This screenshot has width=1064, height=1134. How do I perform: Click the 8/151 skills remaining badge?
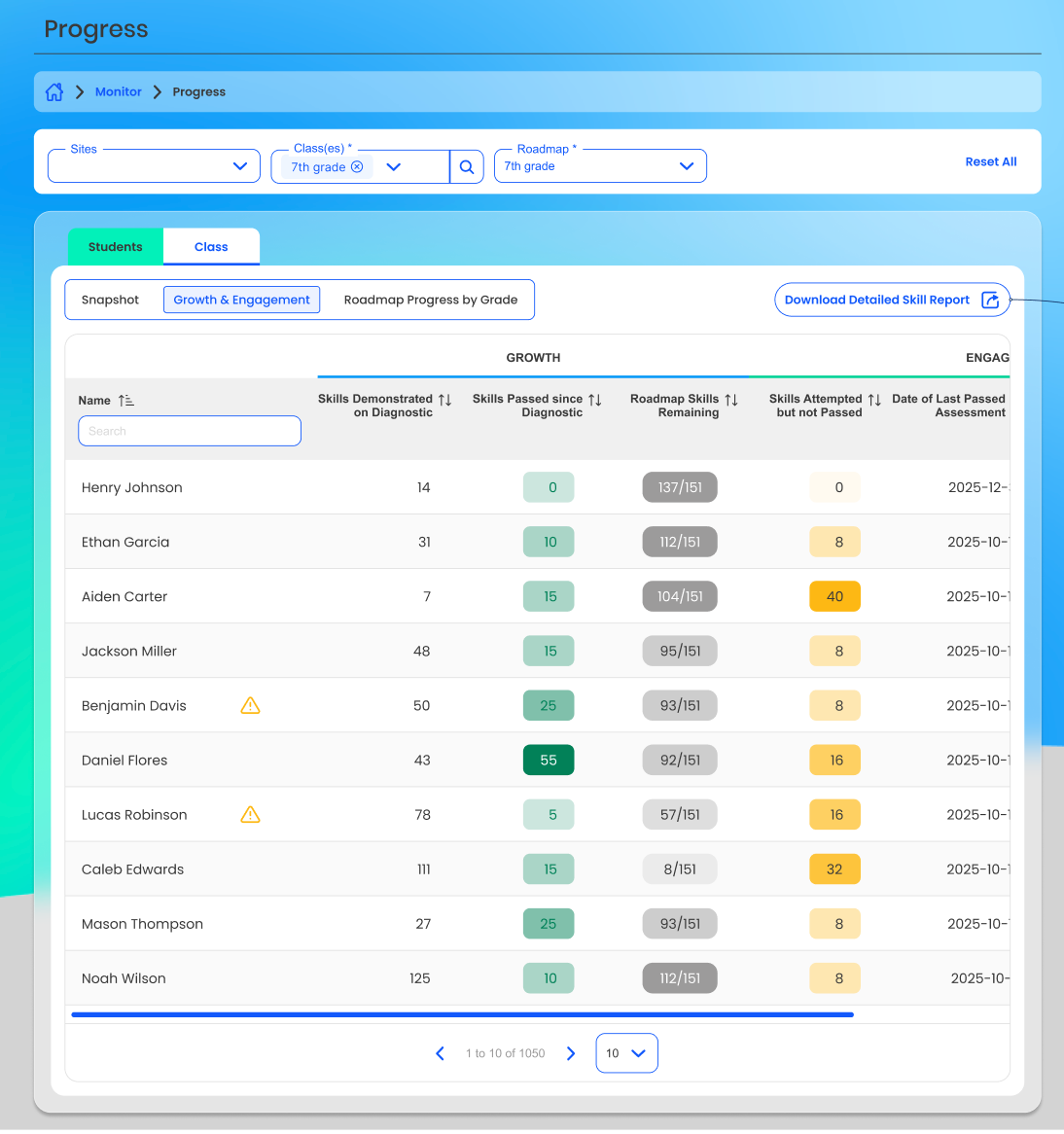[680, 869]
